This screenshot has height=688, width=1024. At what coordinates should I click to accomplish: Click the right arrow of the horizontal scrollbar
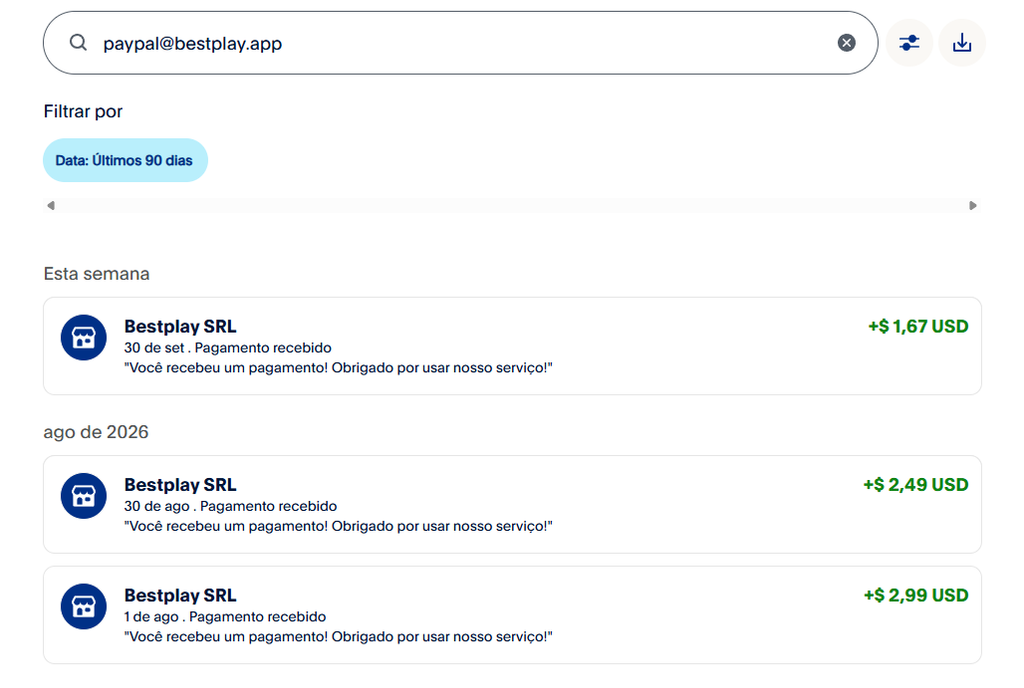(x=972, y=206)
